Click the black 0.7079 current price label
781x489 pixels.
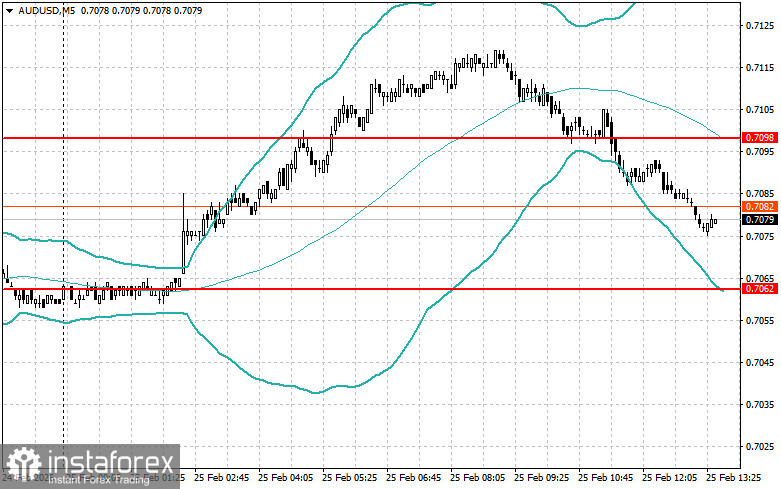pos(760,220)
